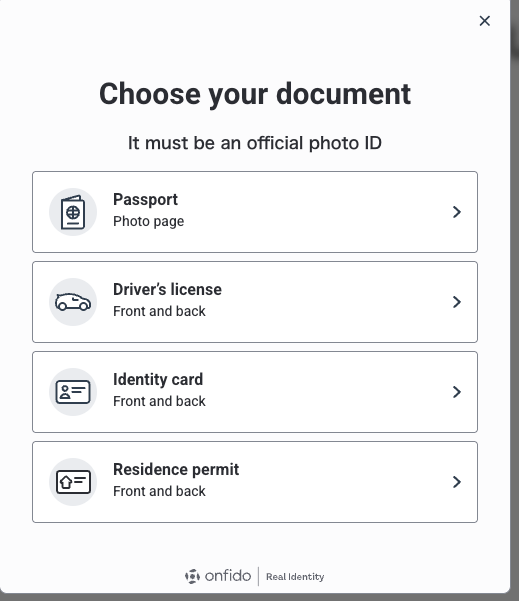The image size is (519, 601).
Task: Click the "Choose your document" heading
Action: click(255, 94)
